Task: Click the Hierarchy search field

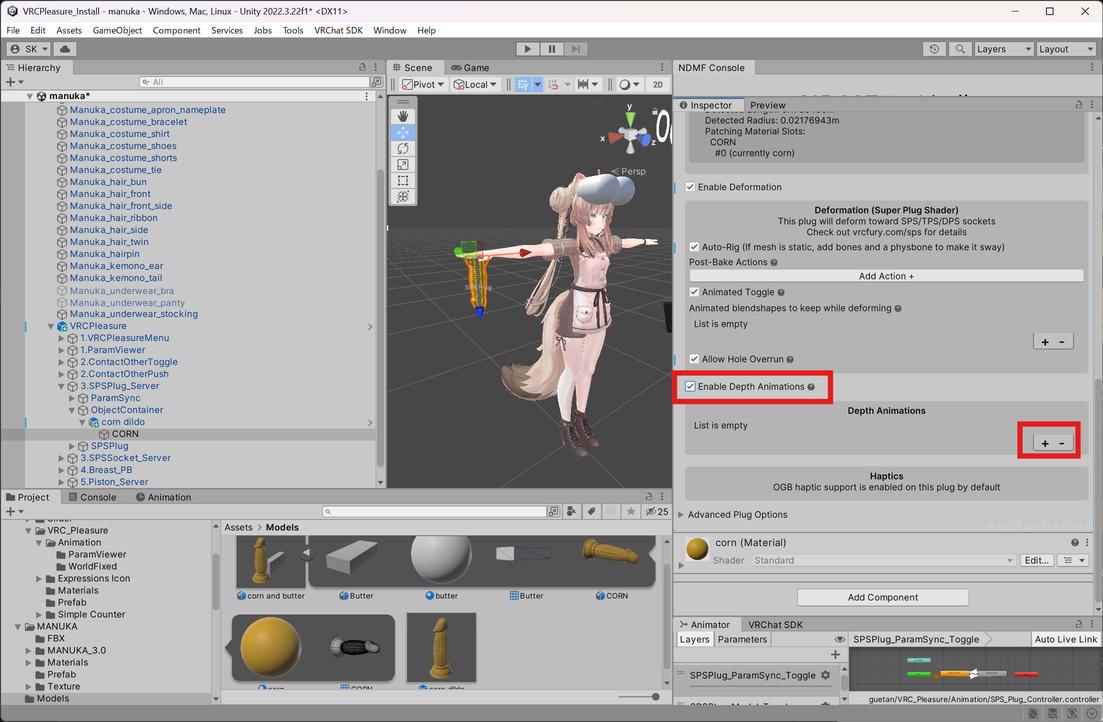Action: coord(255,82)
